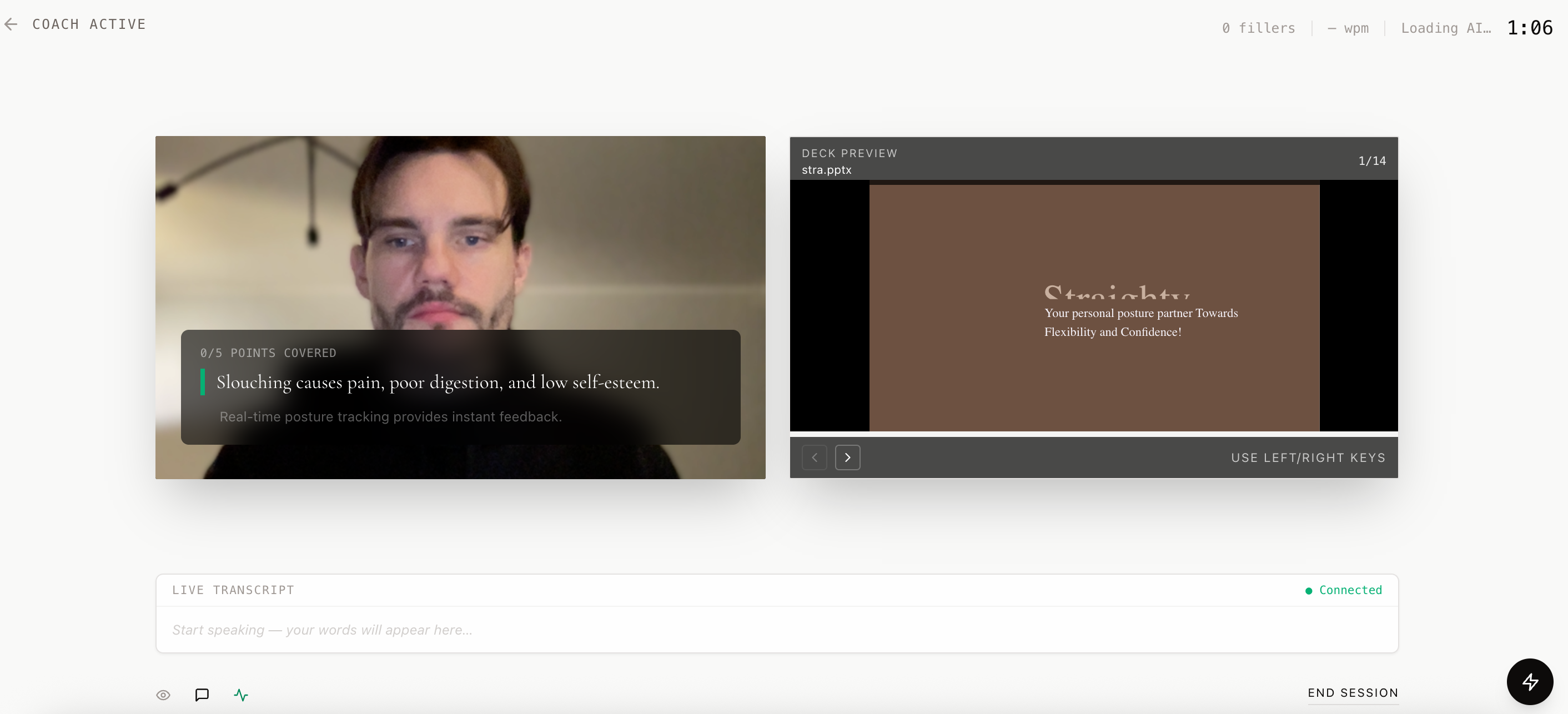Select the slouching causes pain talking point
1568x714 pixels.
438,382
